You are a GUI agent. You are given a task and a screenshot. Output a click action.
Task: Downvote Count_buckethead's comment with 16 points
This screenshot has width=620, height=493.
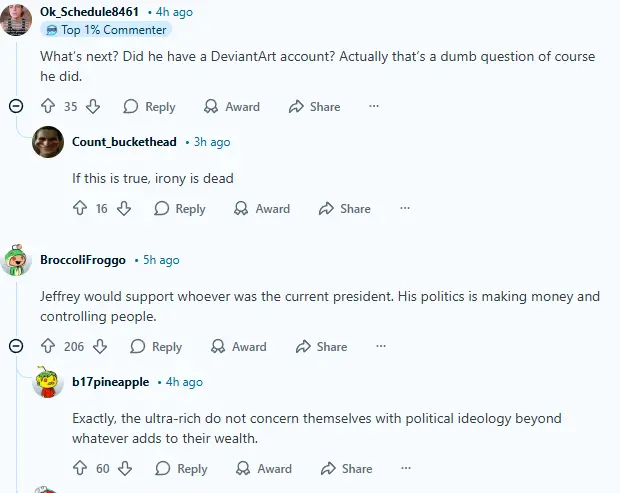click(x=124, y=208)
